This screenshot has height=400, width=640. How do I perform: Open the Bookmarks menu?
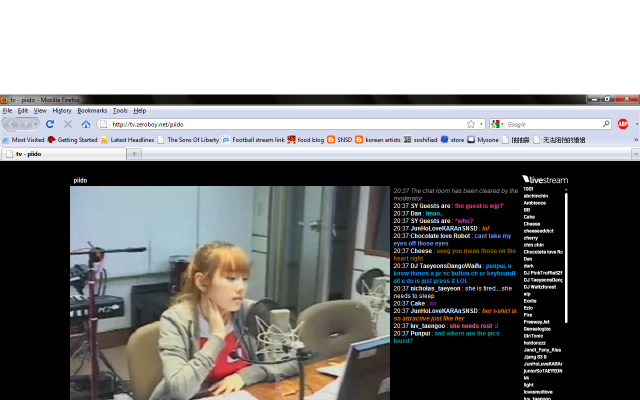pyautogui.click(x=92, y=110)
